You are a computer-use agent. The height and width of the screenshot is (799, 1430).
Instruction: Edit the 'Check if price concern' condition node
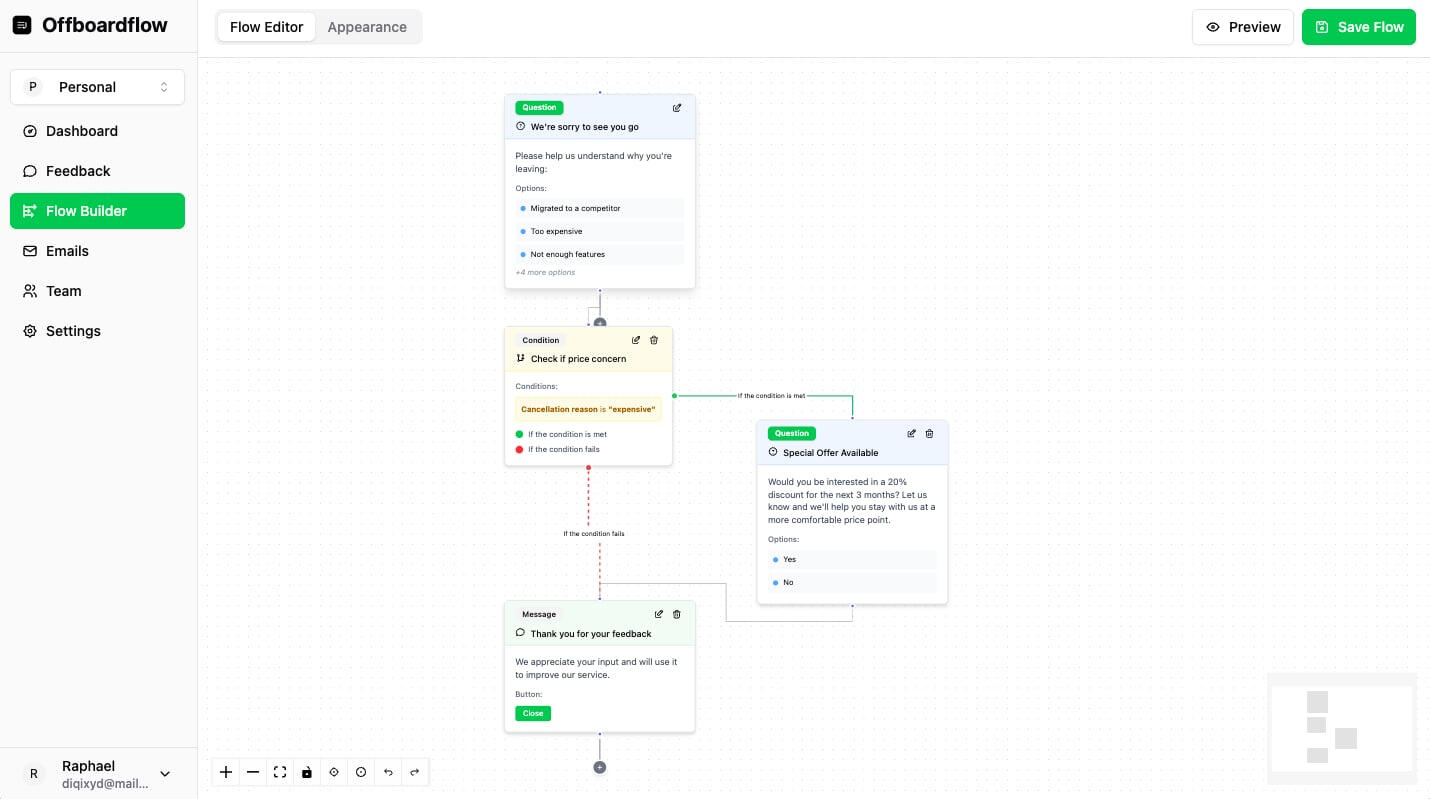pos(636,340)
